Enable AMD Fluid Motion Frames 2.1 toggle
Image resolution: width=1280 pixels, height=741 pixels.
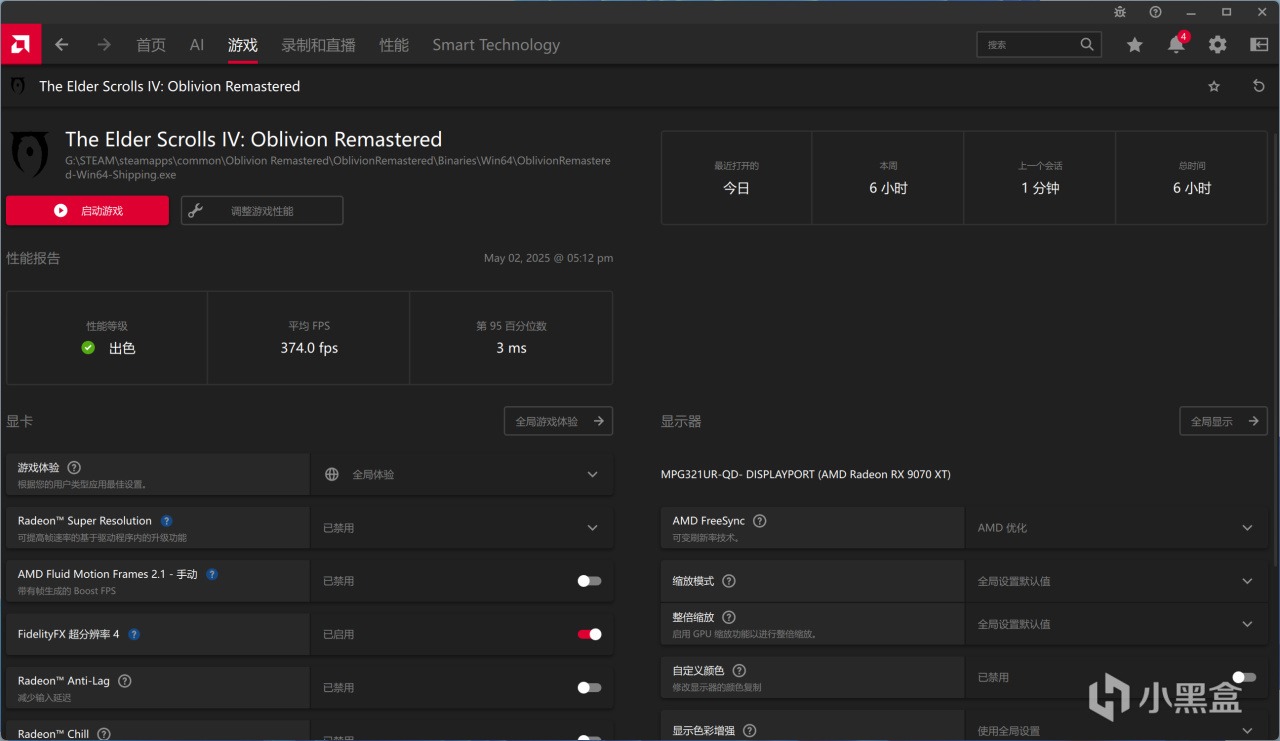pos(589,581)
